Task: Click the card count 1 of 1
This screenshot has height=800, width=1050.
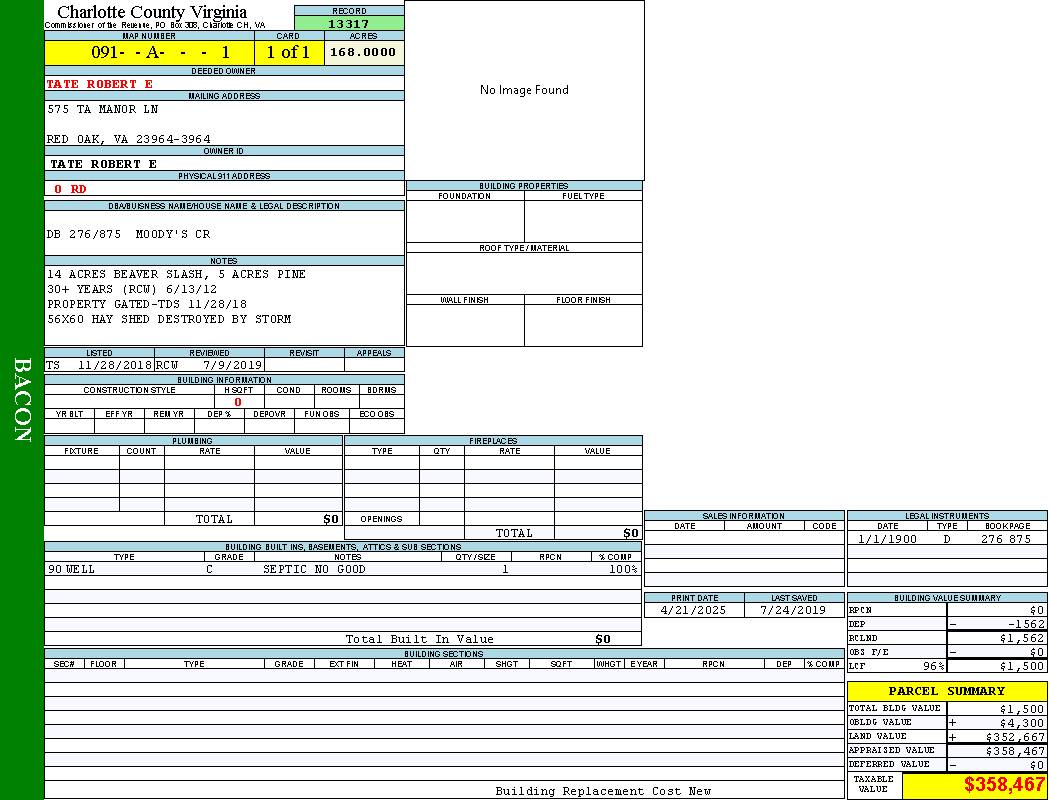Action: click(x=289, y=53)
